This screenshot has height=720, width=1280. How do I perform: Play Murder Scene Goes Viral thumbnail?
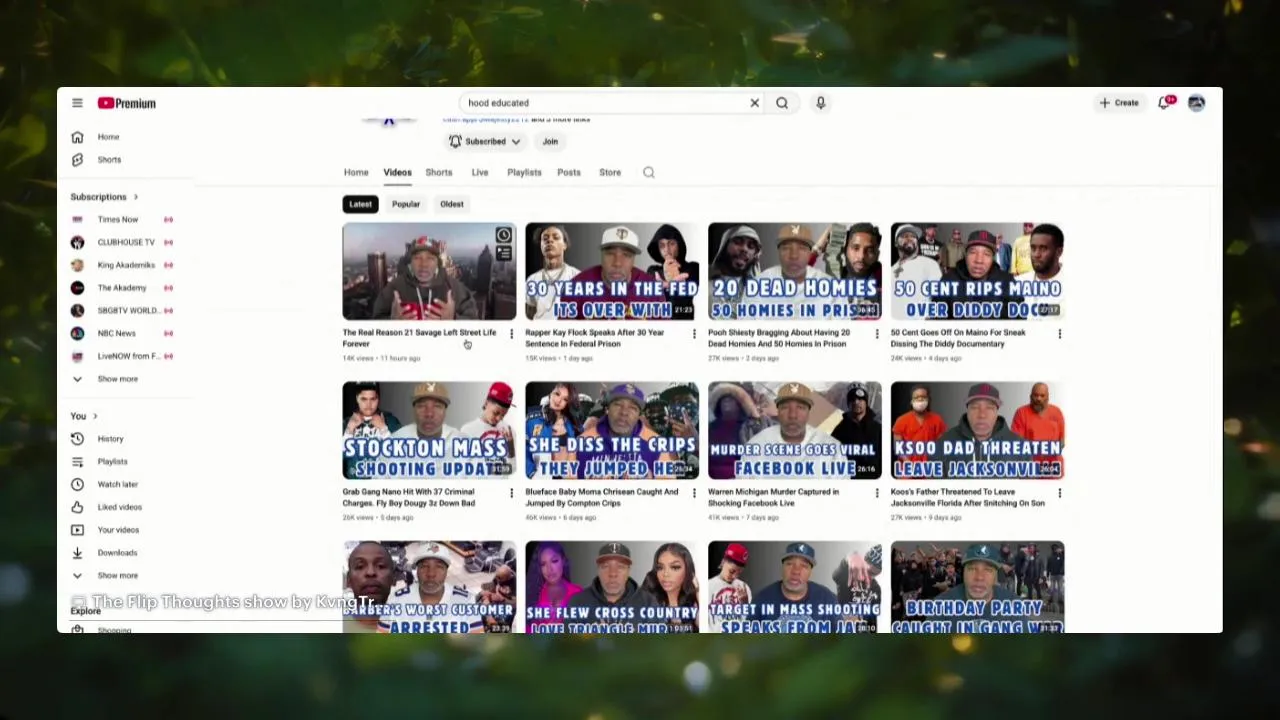[x=795, y=430]
